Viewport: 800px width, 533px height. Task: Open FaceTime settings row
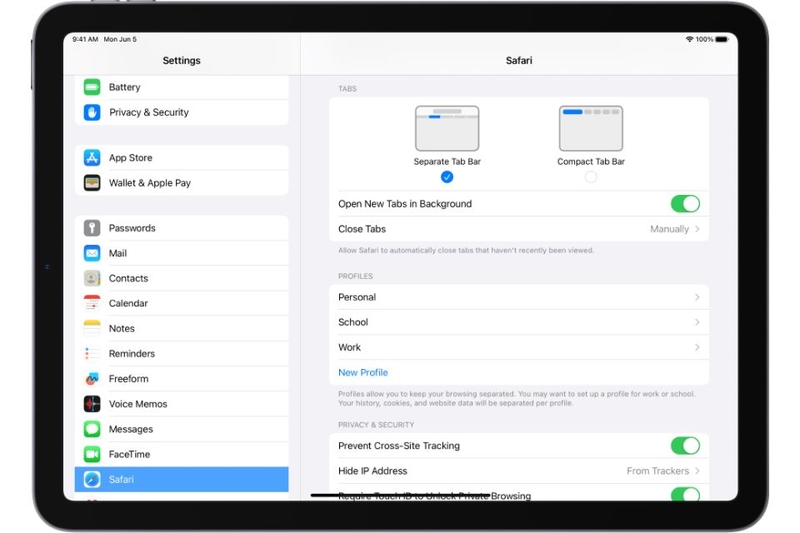[x=182, y=454]
